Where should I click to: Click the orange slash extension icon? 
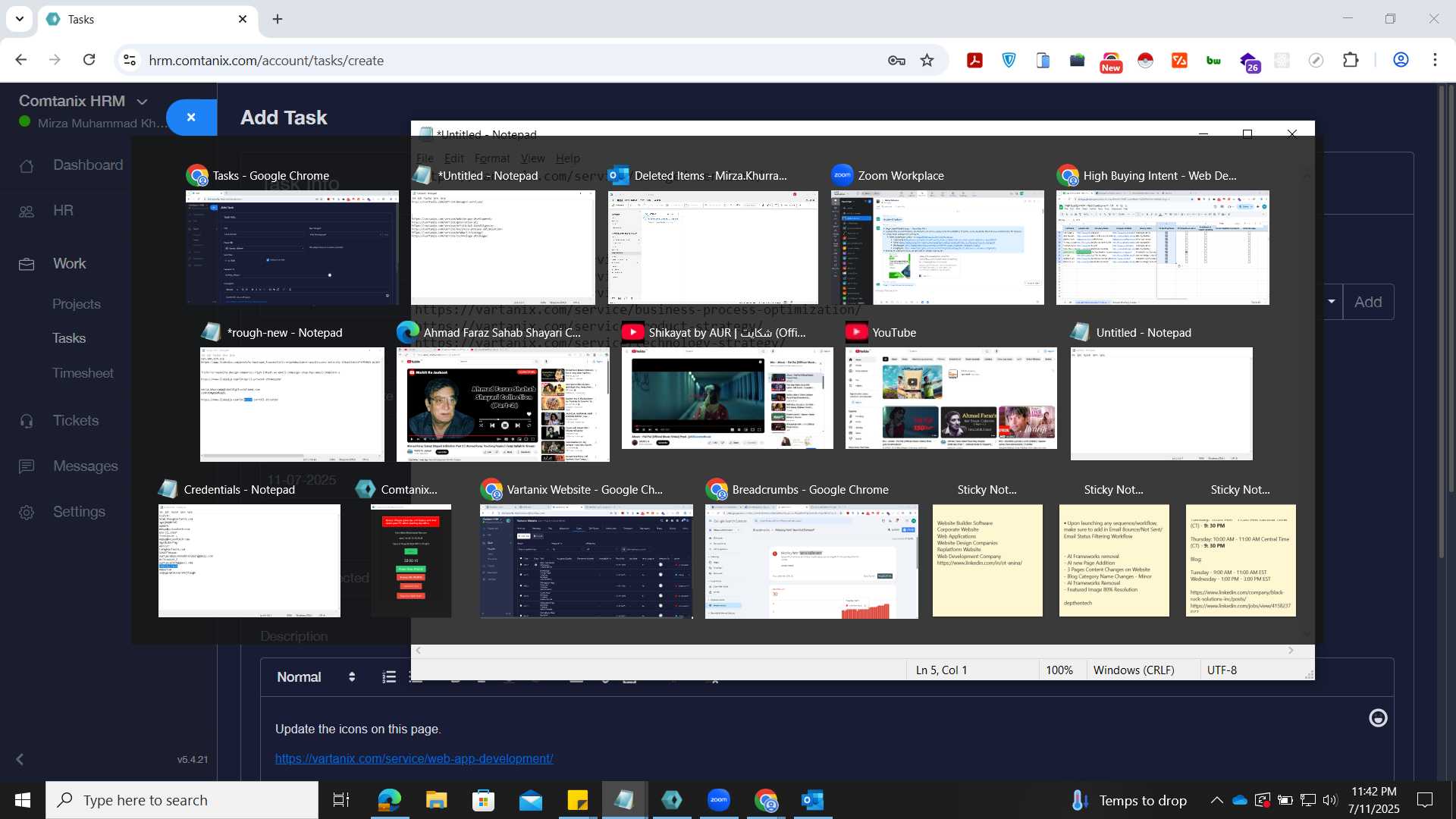coord(1179,61)
